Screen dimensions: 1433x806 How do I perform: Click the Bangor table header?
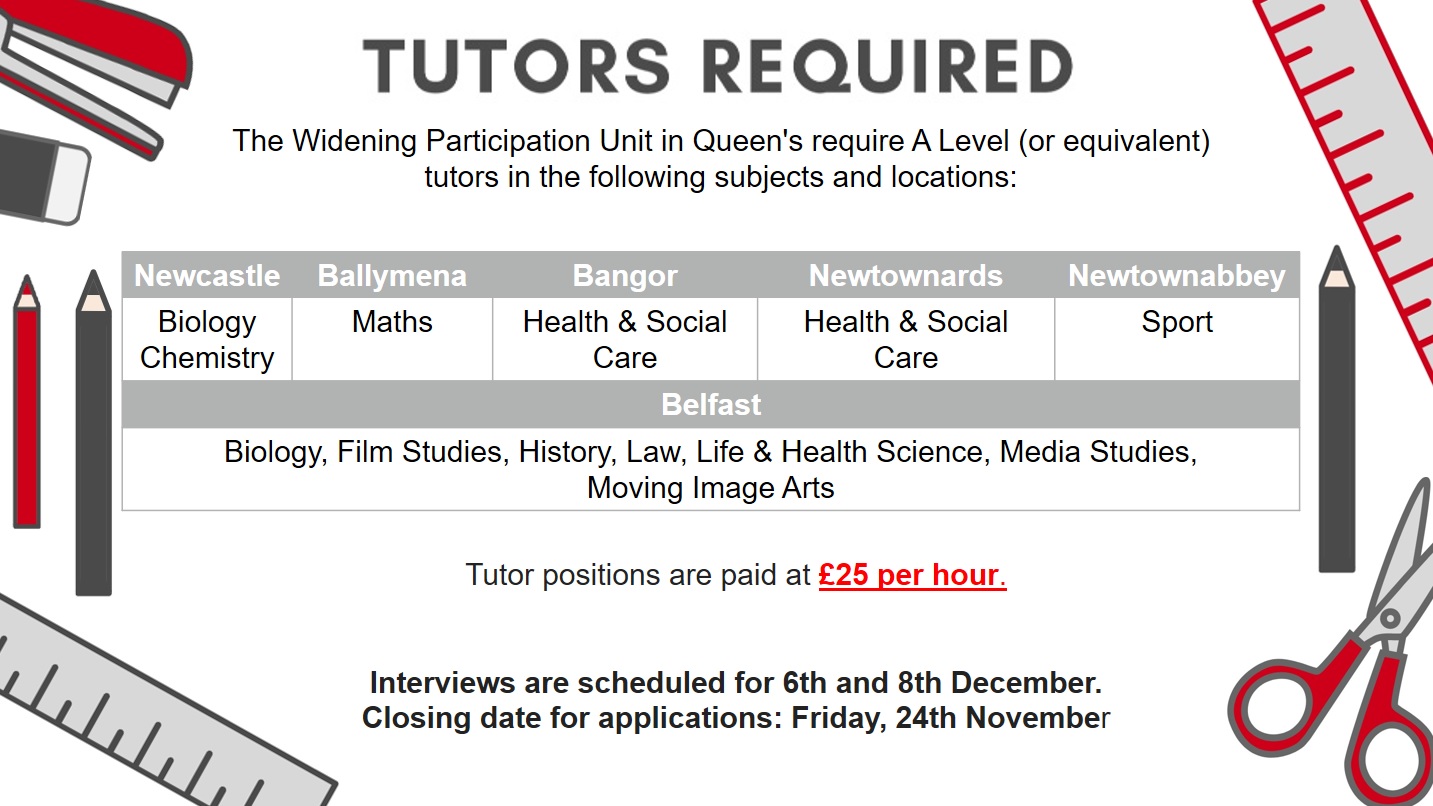(625, 276)
